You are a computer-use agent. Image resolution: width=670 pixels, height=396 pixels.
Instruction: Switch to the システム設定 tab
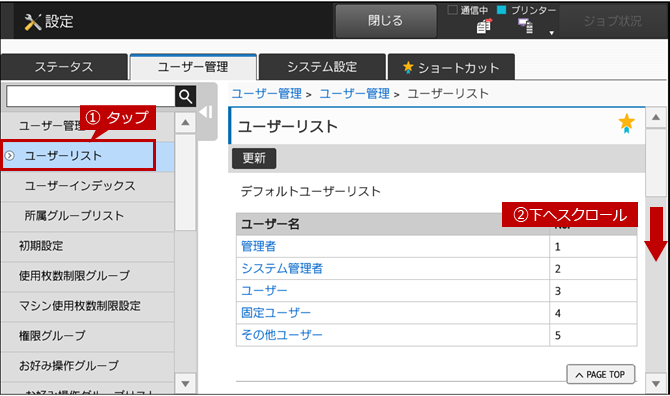pyautogui.click(x=322, y=67)
